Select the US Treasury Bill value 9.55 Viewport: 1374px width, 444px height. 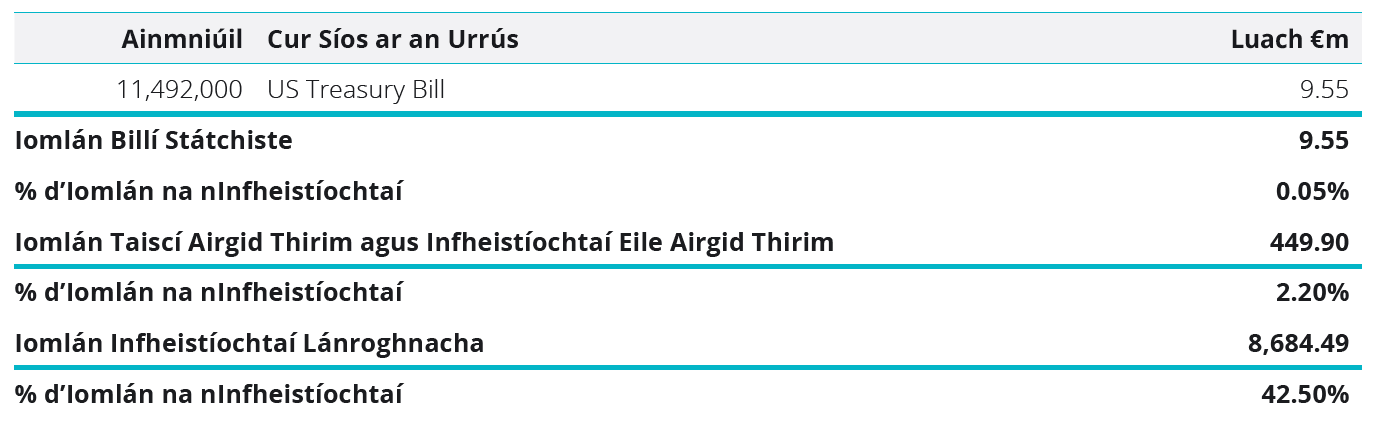(1324, 90)
